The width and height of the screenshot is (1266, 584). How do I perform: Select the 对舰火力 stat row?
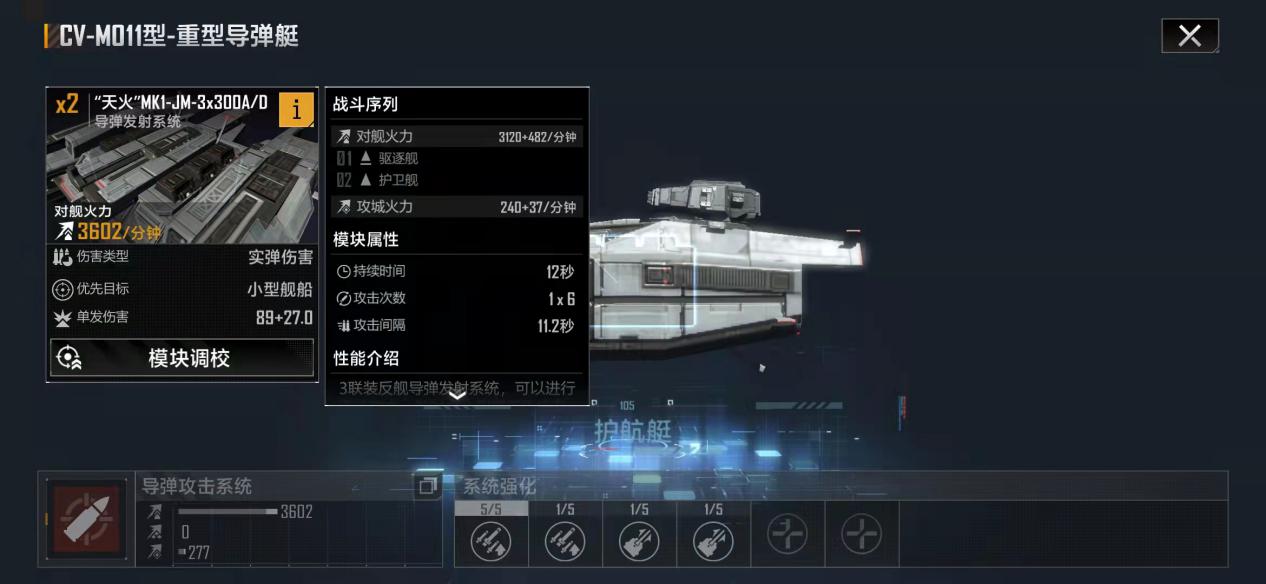coord(456,137)
